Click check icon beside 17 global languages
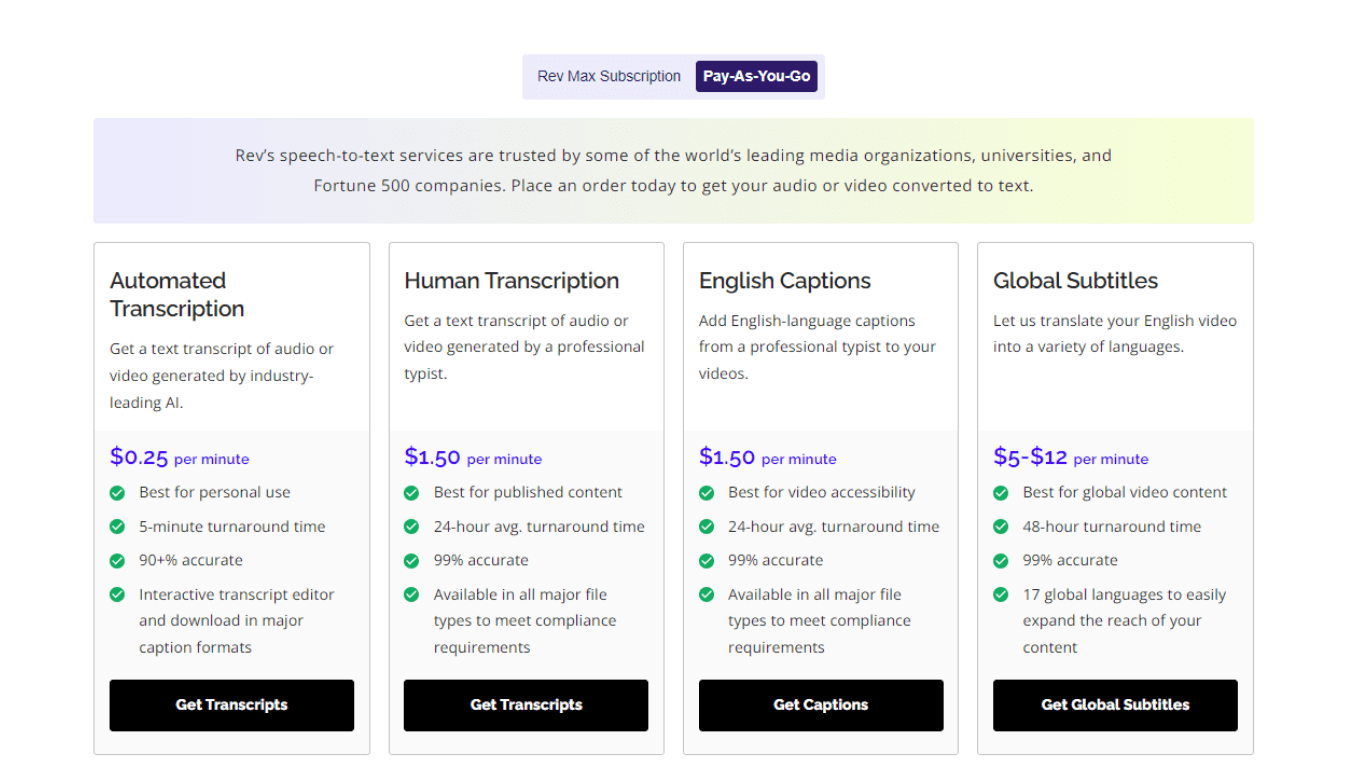The height and width of the screenshot is (766, 1366). (x=1001, y=595)
